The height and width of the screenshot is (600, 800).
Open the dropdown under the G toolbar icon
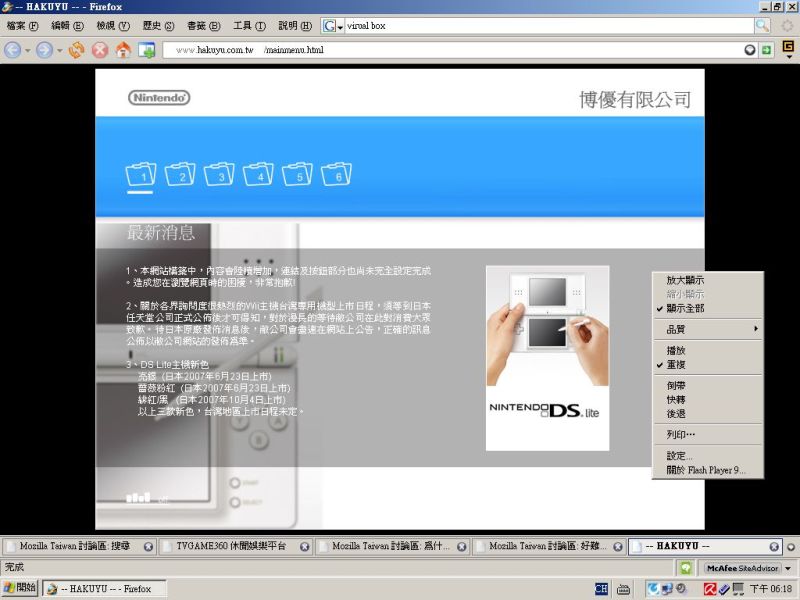point(789,57)
